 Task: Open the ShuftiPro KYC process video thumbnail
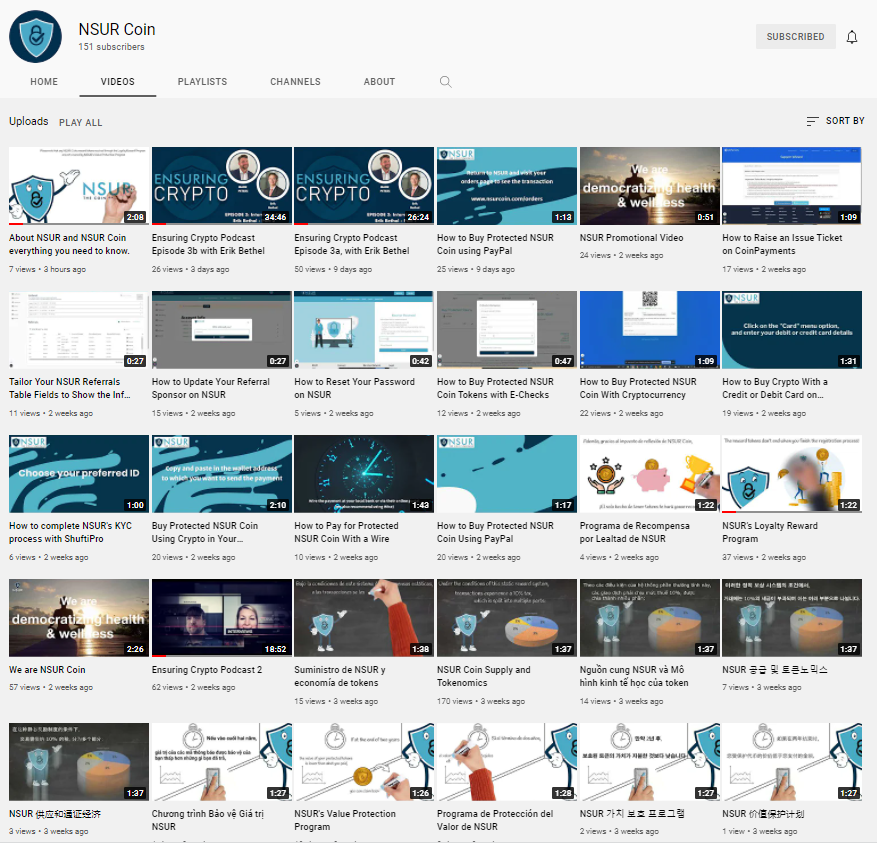[79, 474]
